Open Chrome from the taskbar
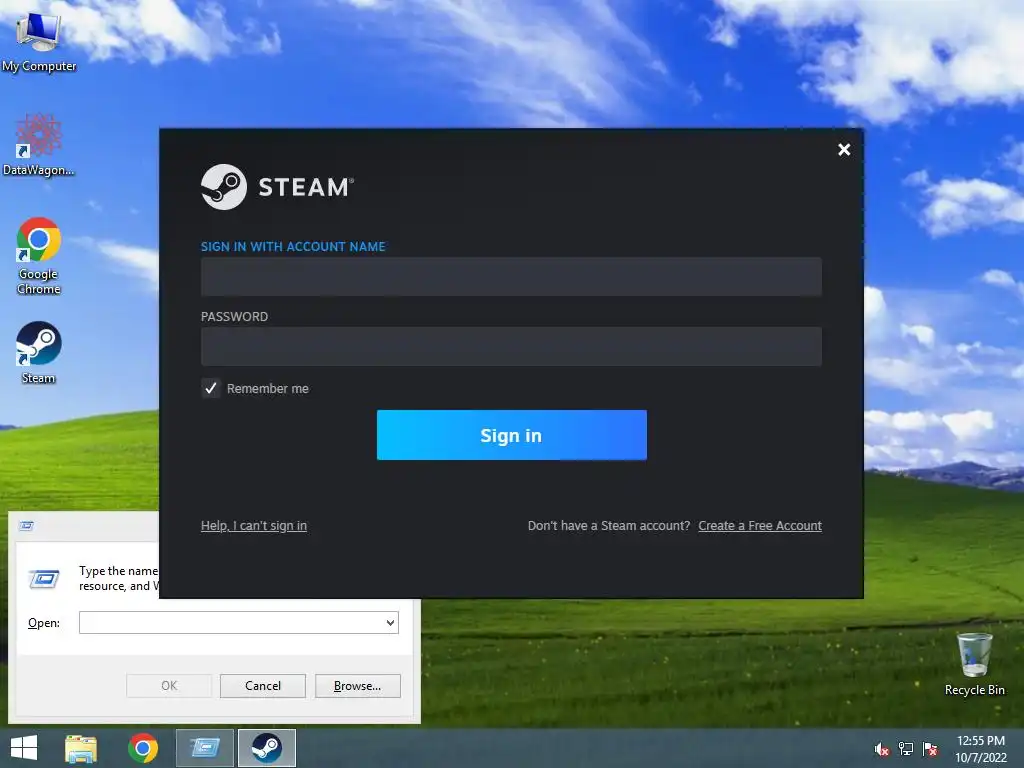The height and width of the screenshot is (768, 1024). [143, 748]
